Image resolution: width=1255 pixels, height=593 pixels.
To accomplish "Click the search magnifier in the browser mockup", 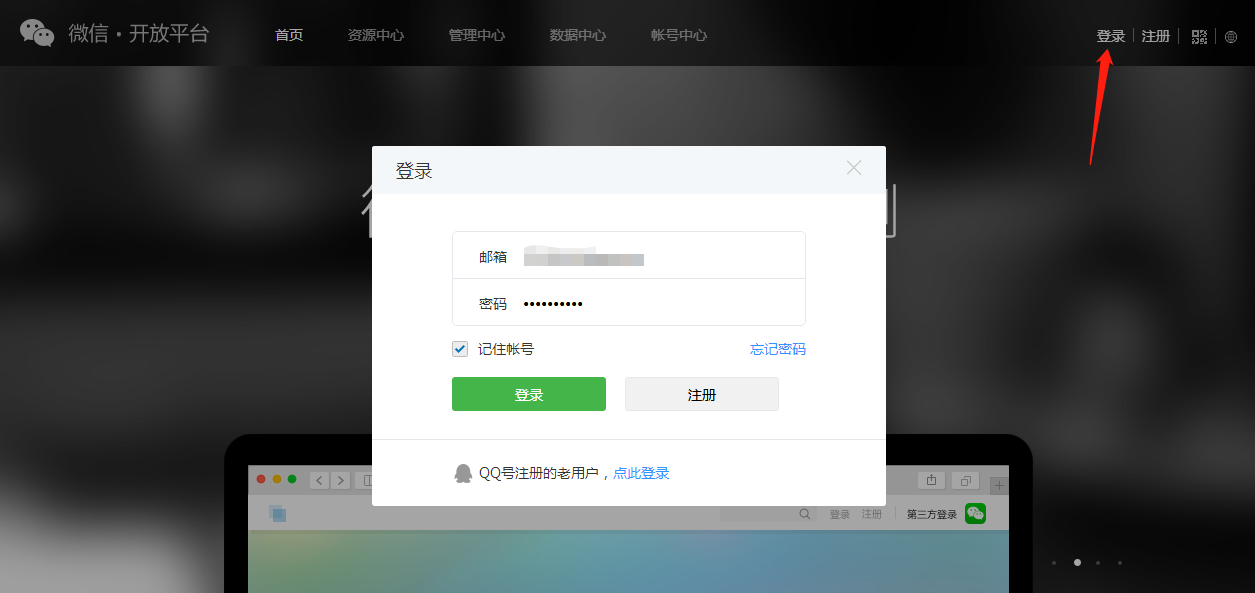I will pos(804,513).
